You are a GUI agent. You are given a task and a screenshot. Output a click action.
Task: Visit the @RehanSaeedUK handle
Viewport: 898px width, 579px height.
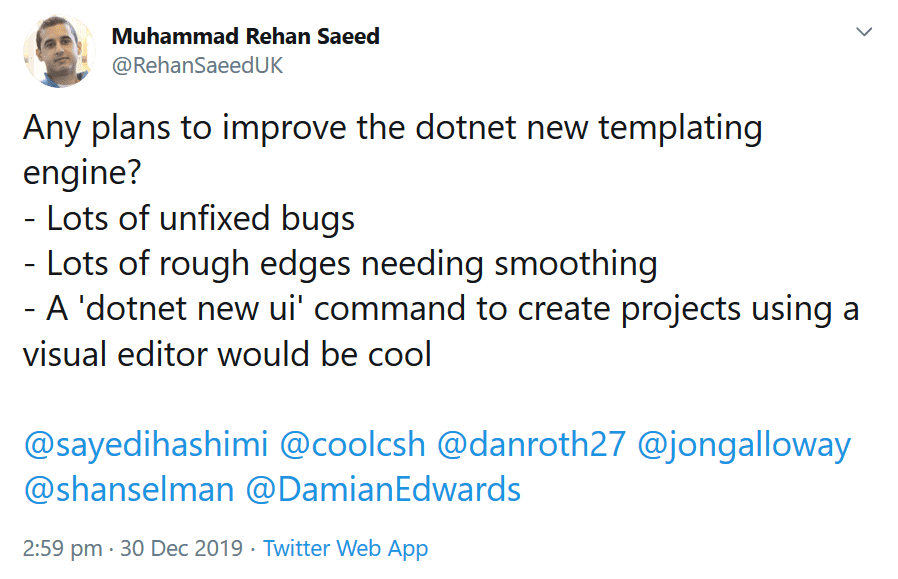197,65
